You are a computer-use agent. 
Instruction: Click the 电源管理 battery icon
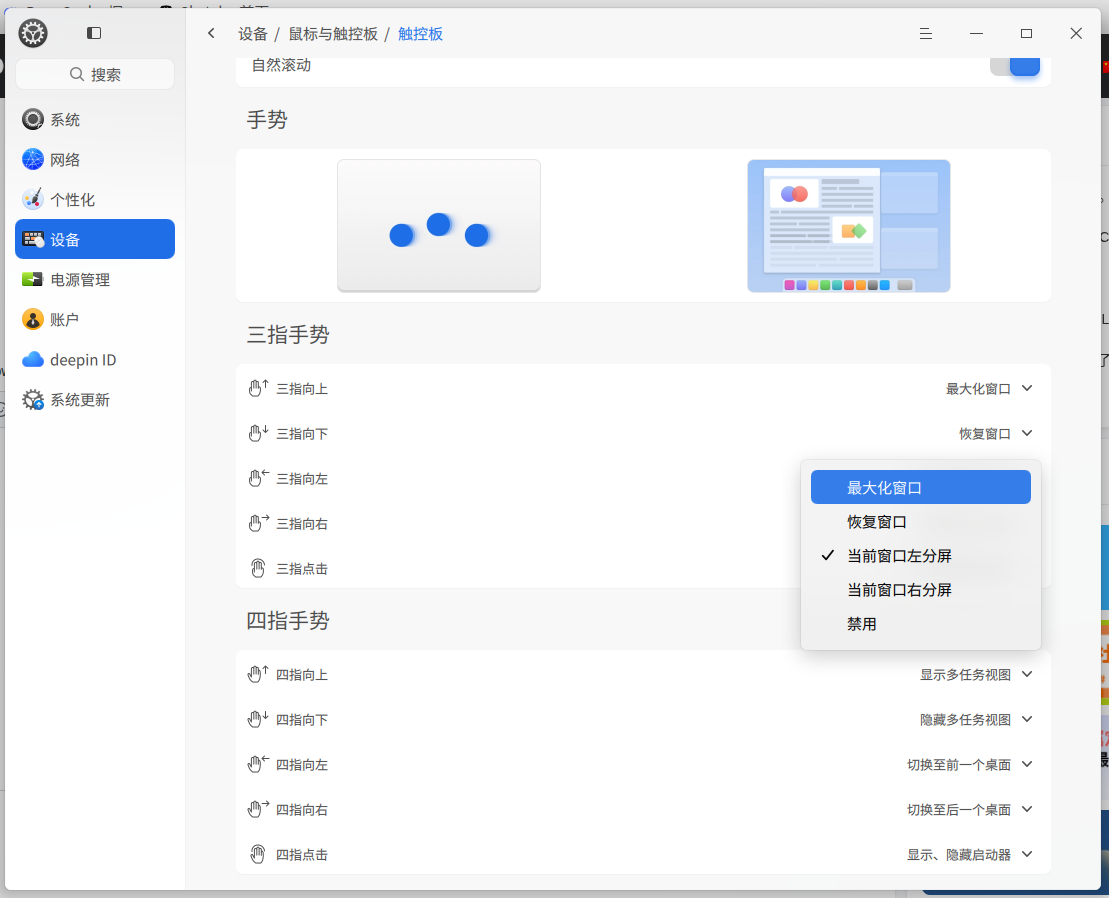click(33, 279)
